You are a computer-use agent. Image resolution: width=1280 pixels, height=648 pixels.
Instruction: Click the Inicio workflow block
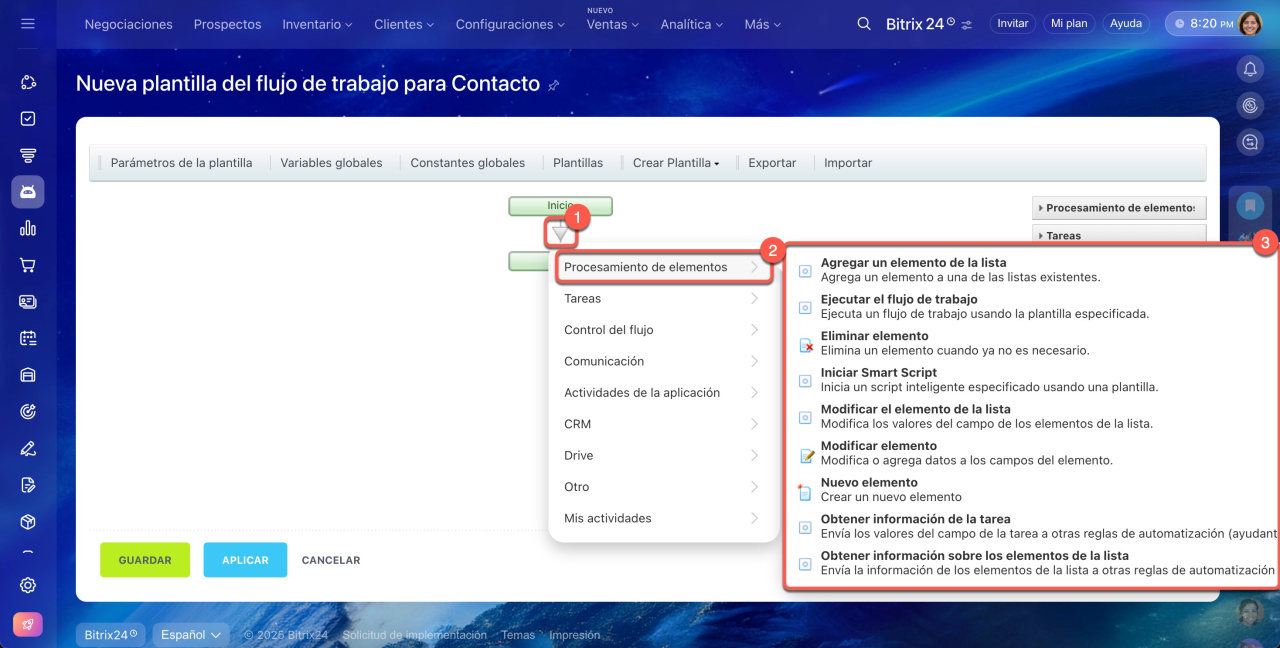tap(560, 205)
